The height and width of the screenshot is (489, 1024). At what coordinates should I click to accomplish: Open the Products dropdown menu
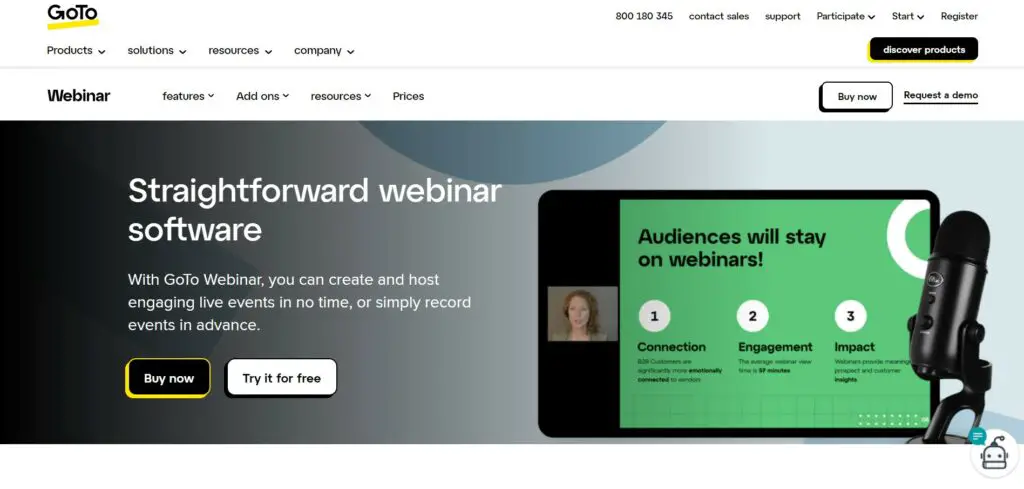click(76, 50)
